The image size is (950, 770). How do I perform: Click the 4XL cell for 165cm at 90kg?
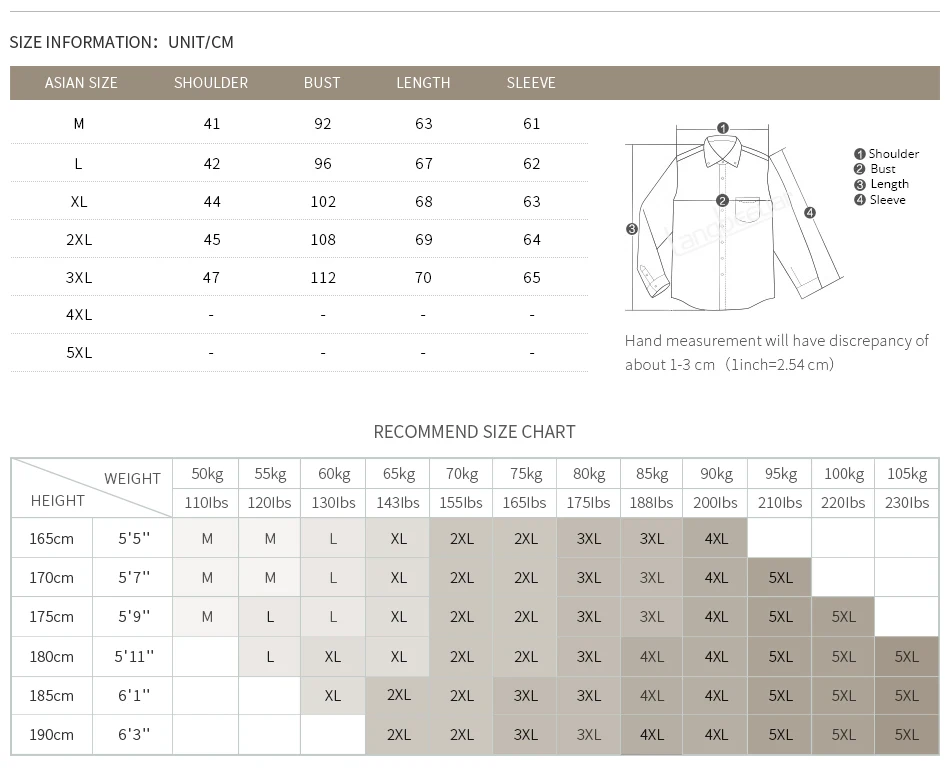click(716, 538)
